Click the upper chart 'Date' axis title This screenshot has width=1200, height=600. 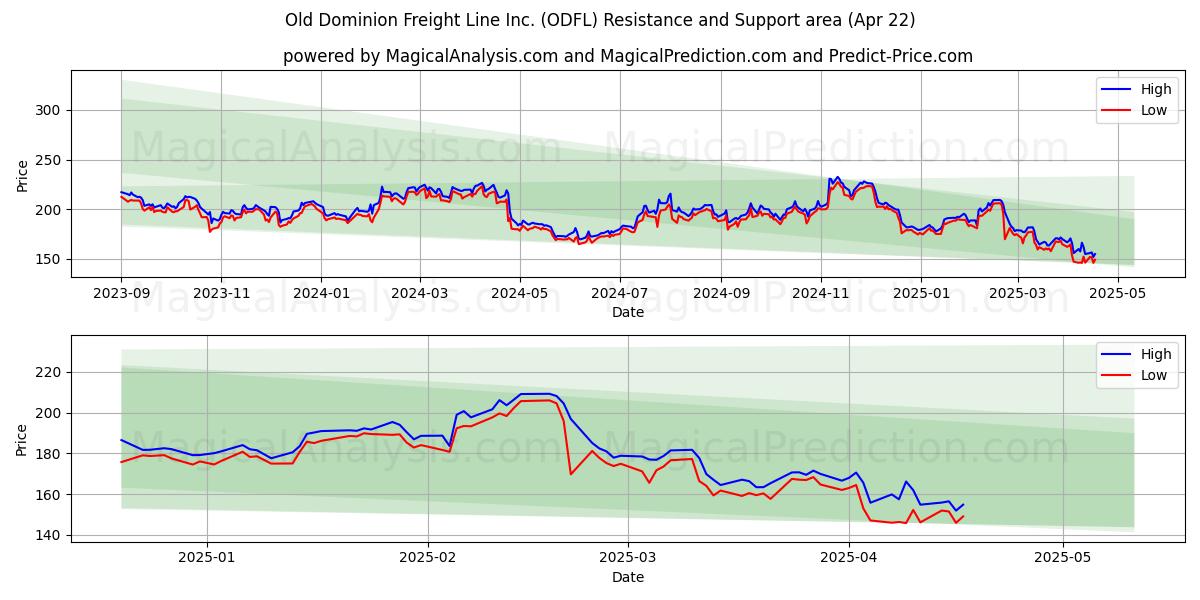pos(628,313)
